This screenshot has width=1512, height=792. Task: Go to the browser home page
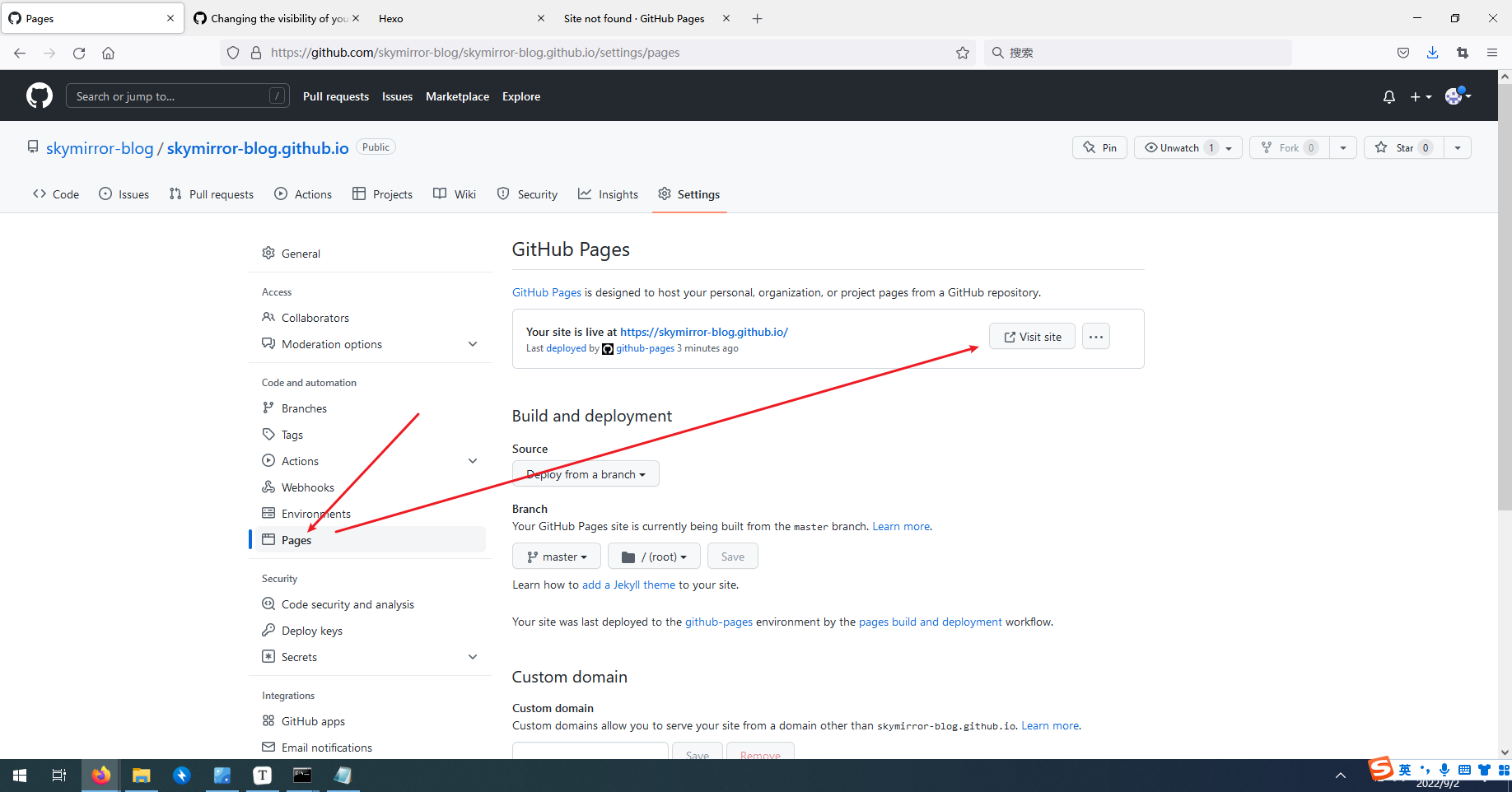108,53
